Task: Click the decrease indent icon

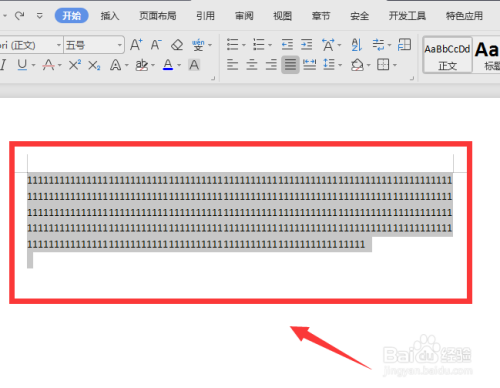Action: point(287,44)
